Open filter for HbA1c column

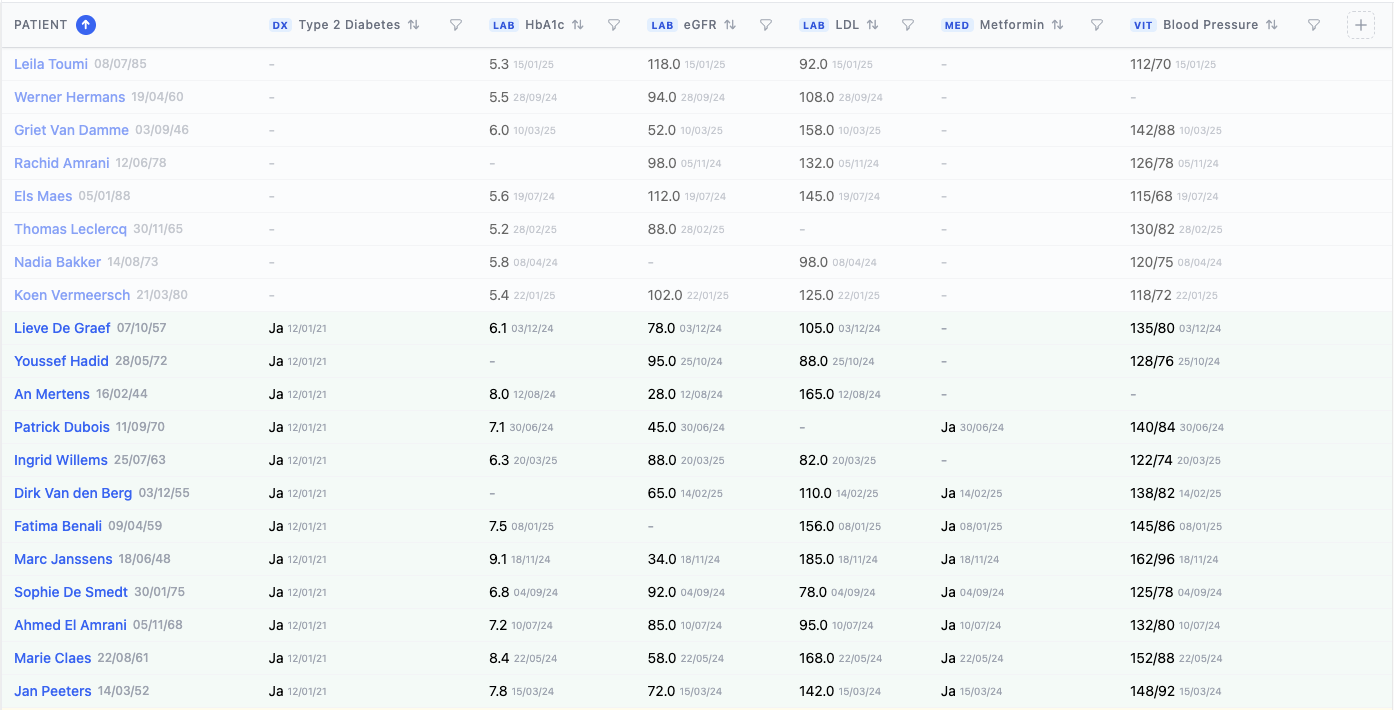[x=614, y=25]
